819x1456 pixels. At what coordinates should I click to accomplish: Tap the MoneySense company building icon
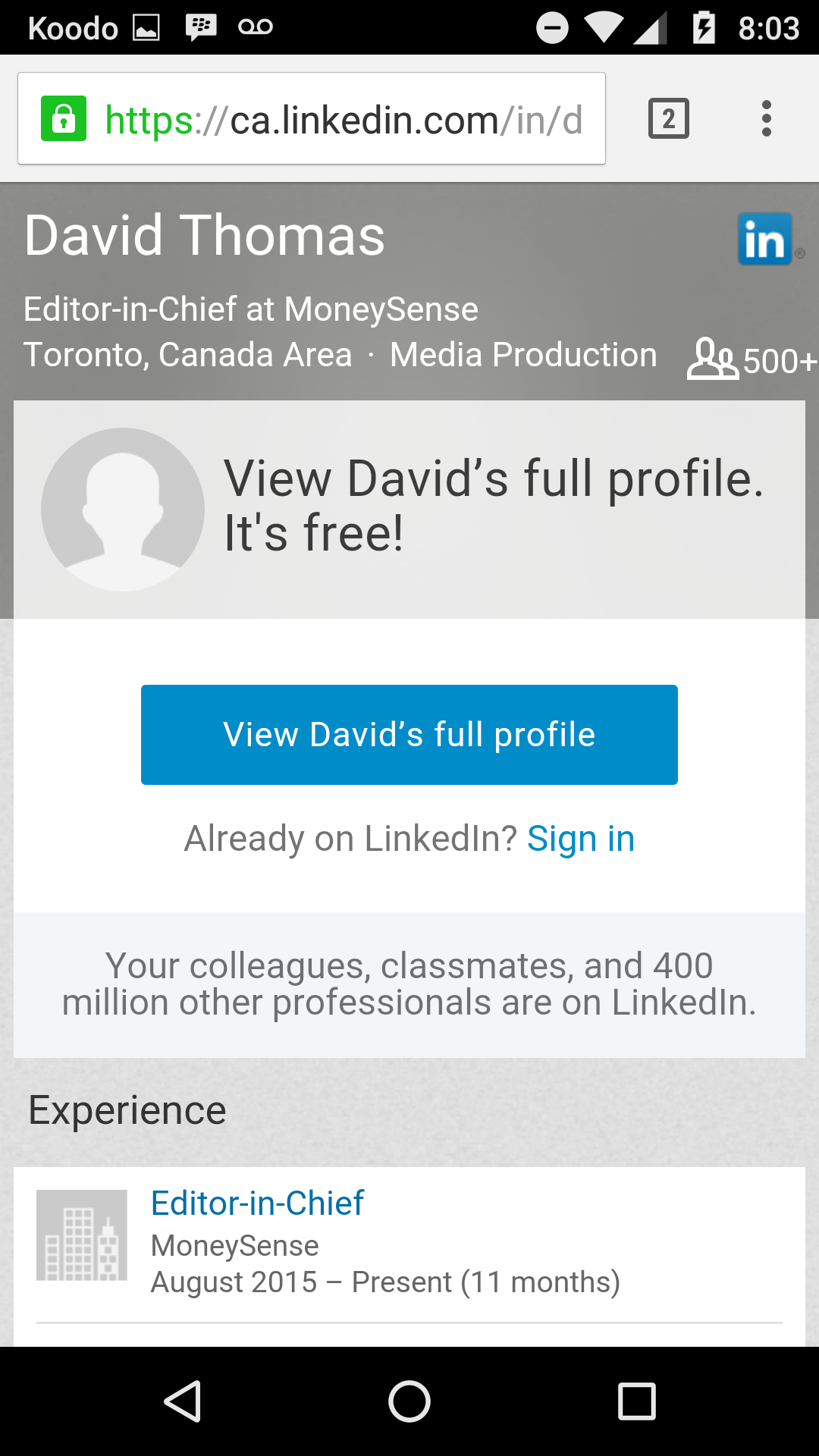coord(82,1235)
